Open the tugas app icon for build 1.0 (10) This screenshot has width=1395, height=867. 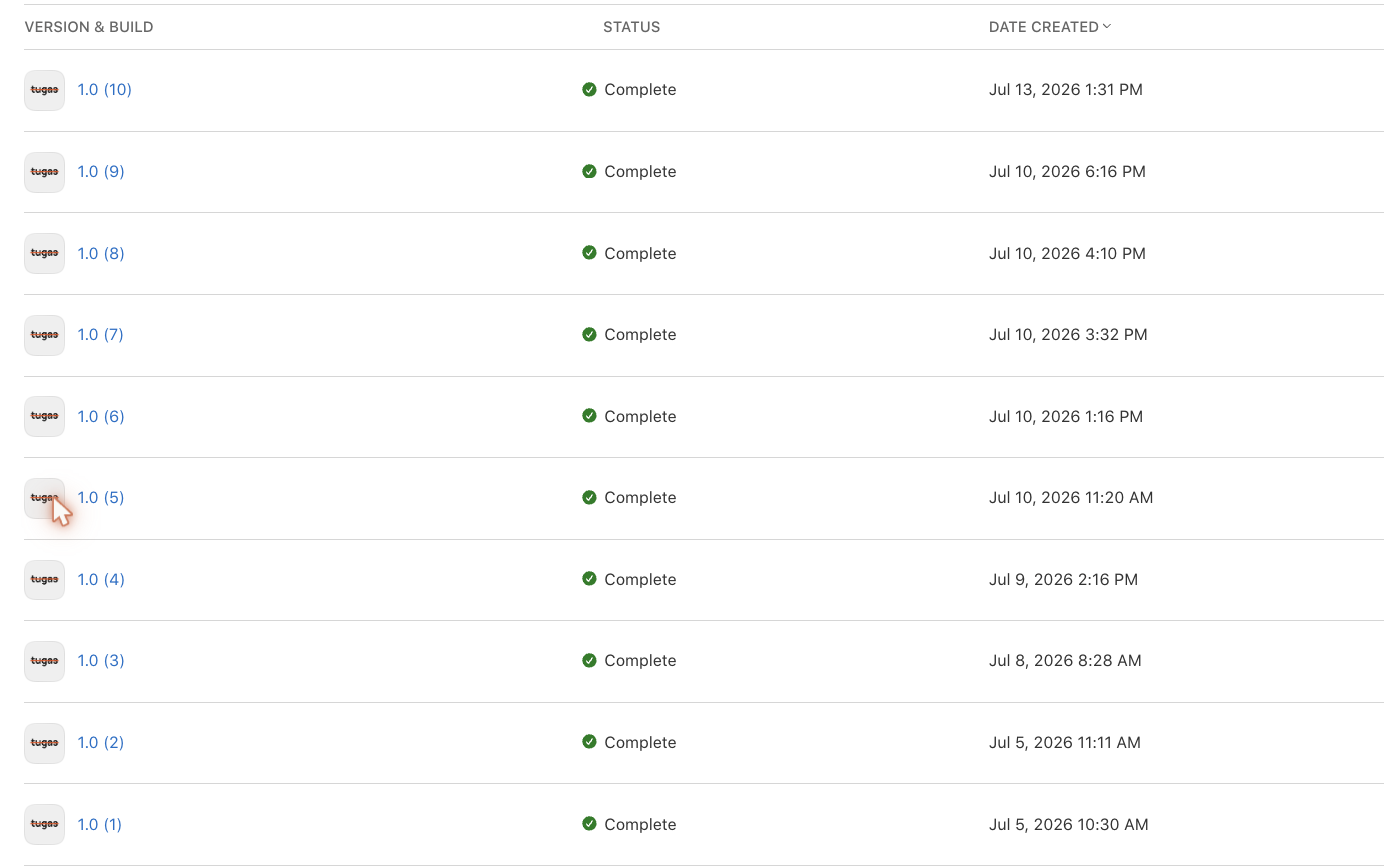point(44,90)
